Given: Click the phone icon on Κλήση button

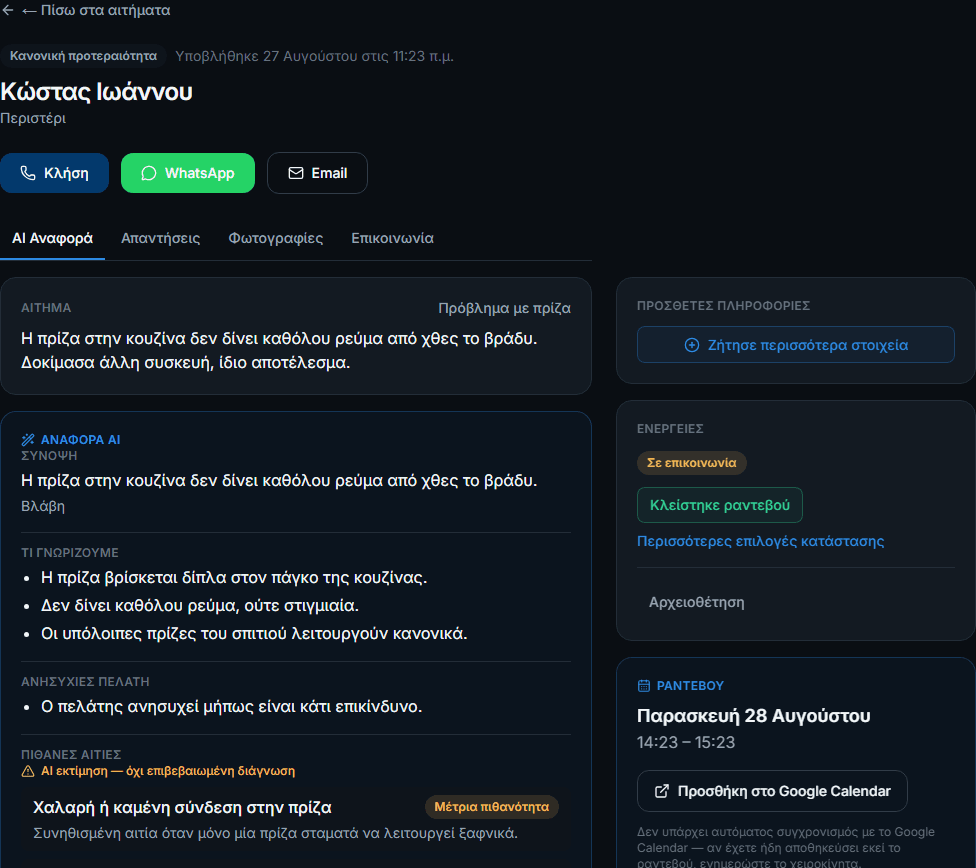Looking at the screenshot, I should 28,173.
